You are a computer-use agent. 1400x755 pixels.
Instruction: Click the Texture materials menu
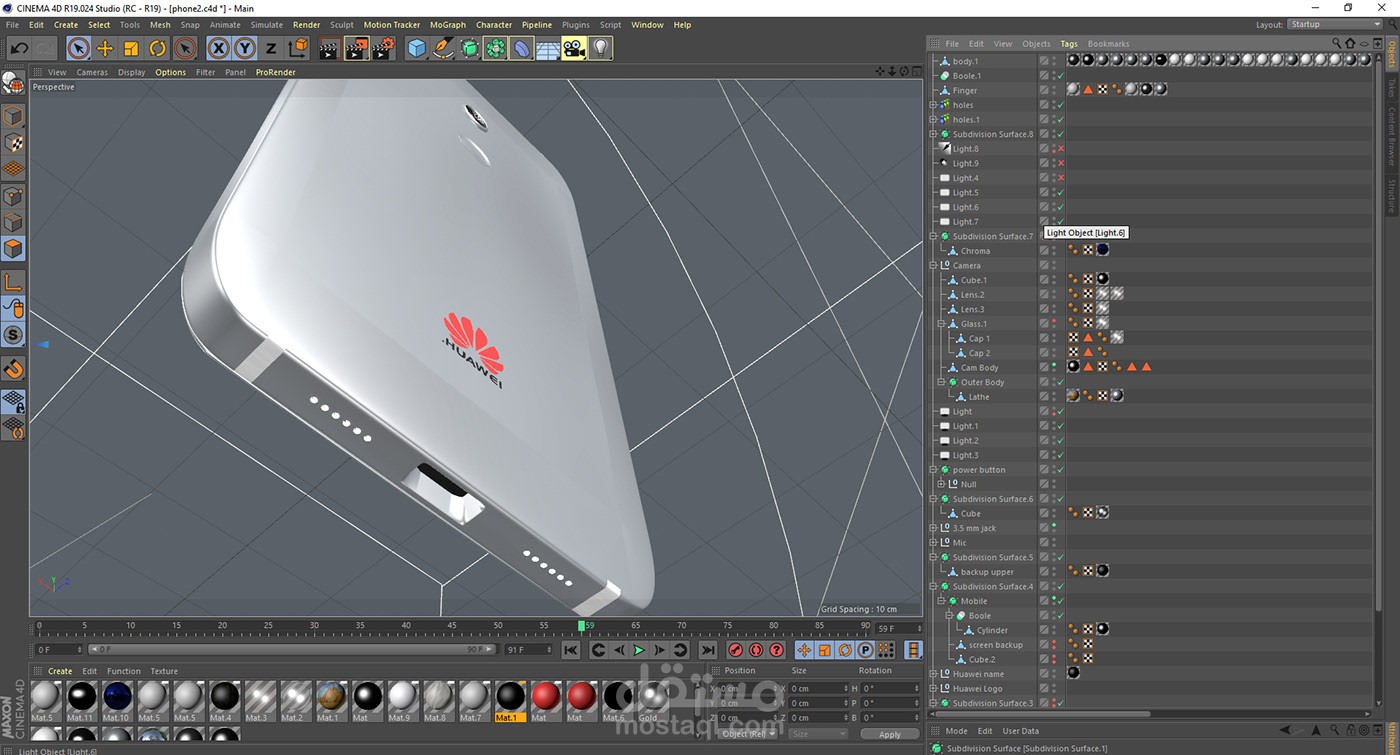coord(164,671)
